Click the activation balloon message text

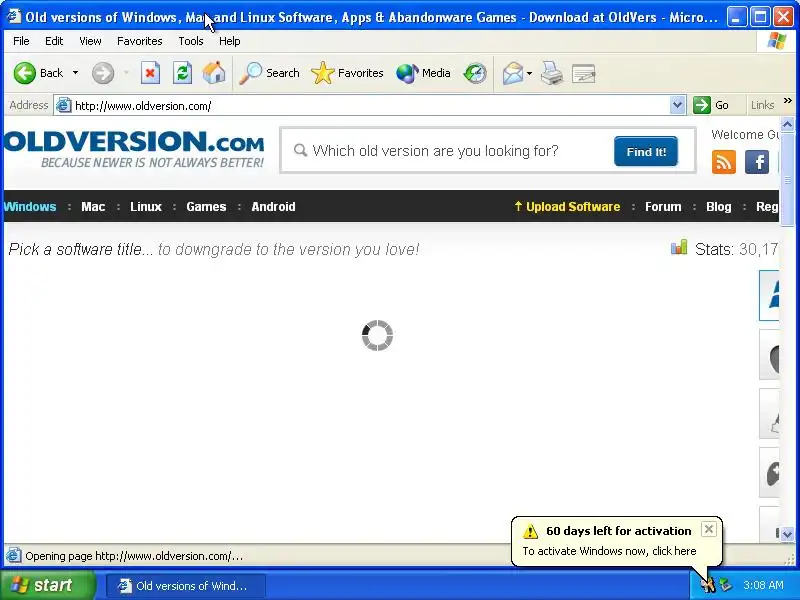(609, 551)
